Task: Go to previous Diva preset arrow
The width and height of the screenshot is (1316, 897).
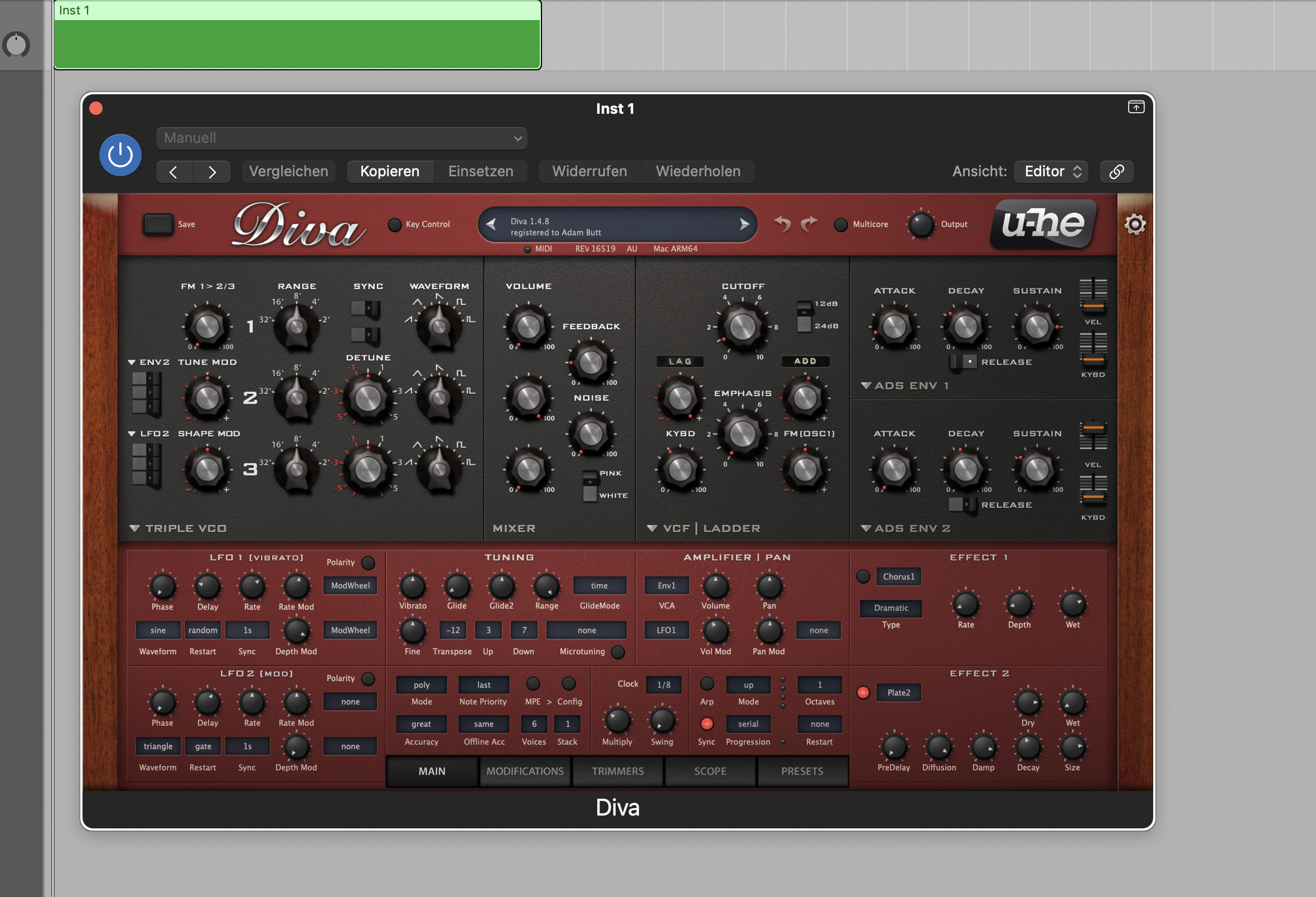Action: (491, 224)
